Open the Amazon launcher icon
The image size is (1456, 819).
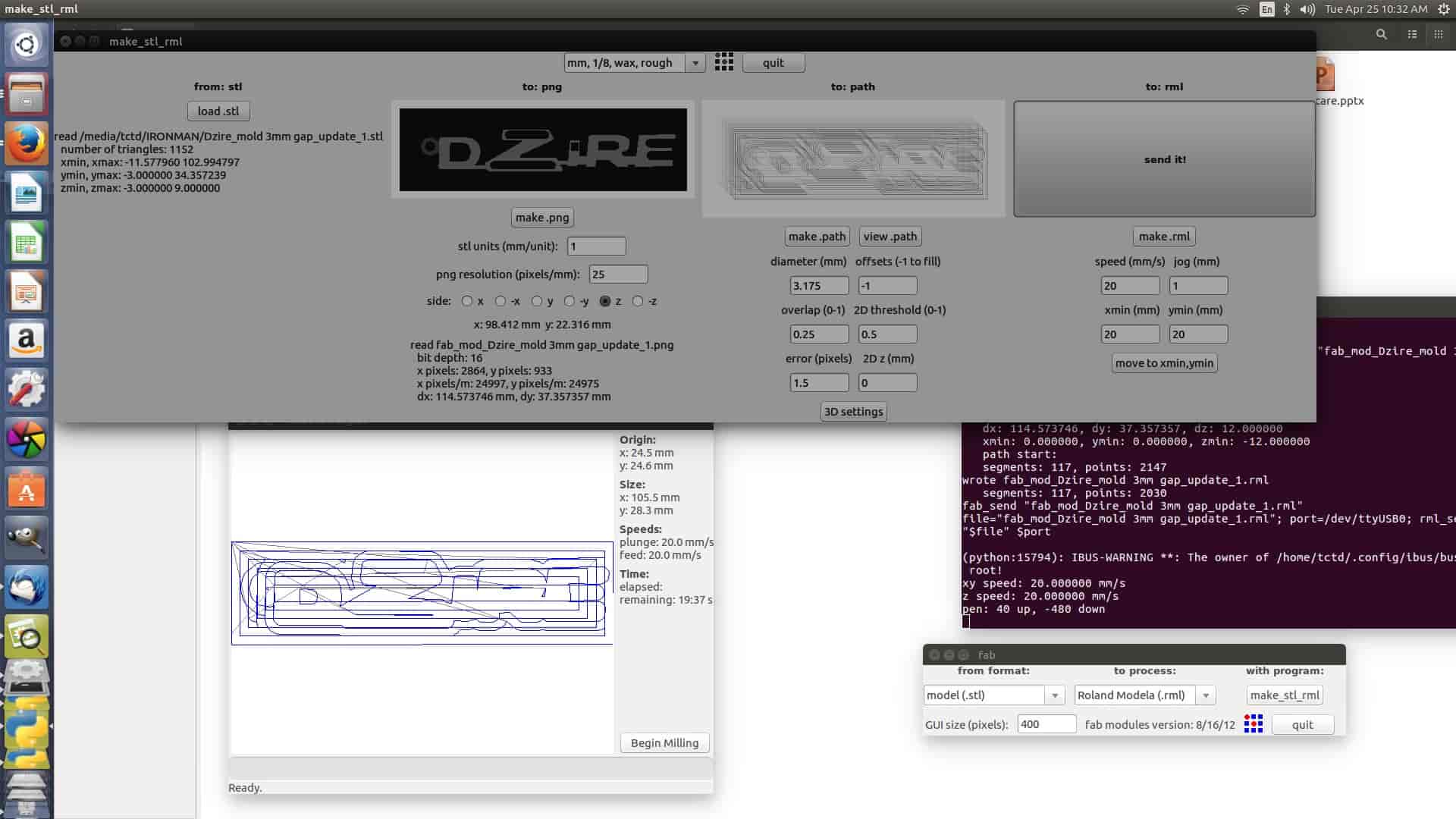pyautogui.click(x=27, y=340)
